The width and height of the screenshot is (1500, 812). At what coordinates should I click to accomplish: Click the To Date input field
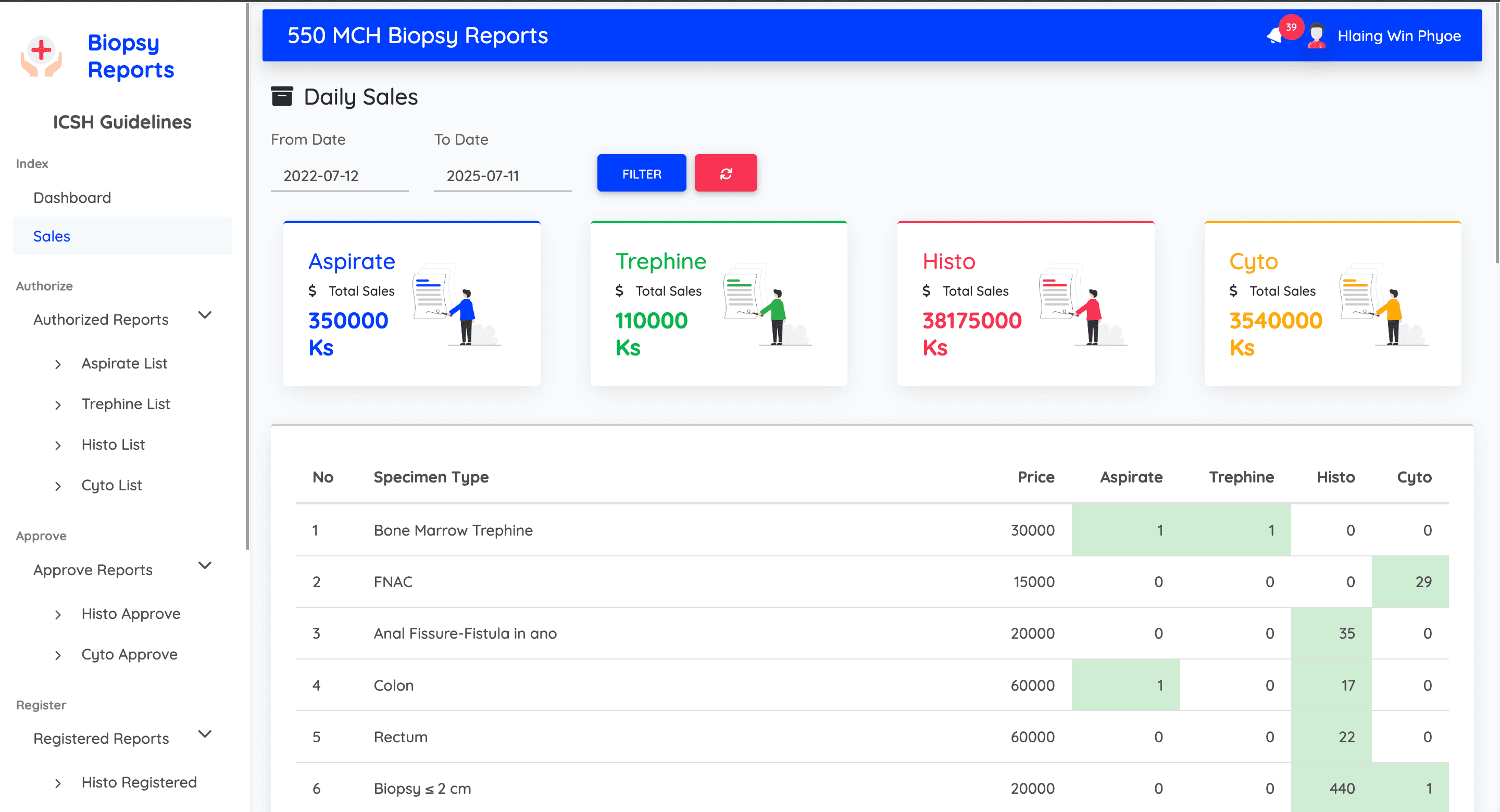[502, 176]
